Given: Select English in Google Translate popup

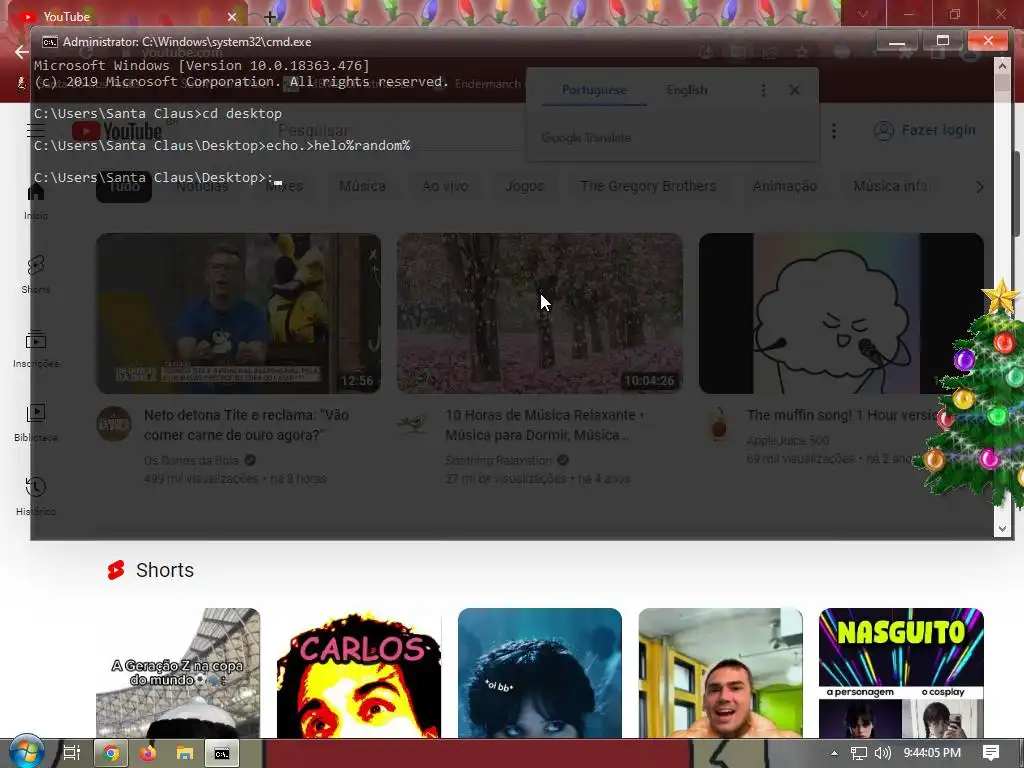Looking at the screenshot, I should tap(687, 90).
